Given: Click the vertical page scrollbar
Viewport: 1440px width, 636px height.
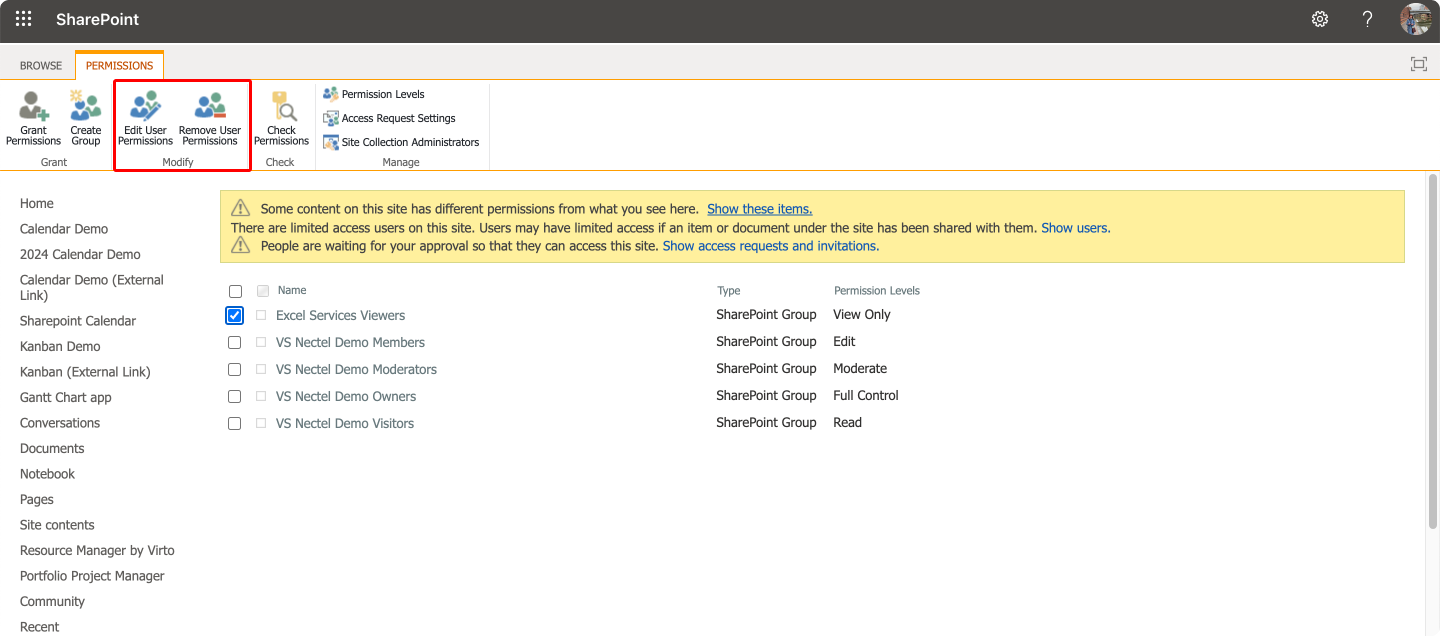Looking at the screenshot, I should [x=1432, y=350].
